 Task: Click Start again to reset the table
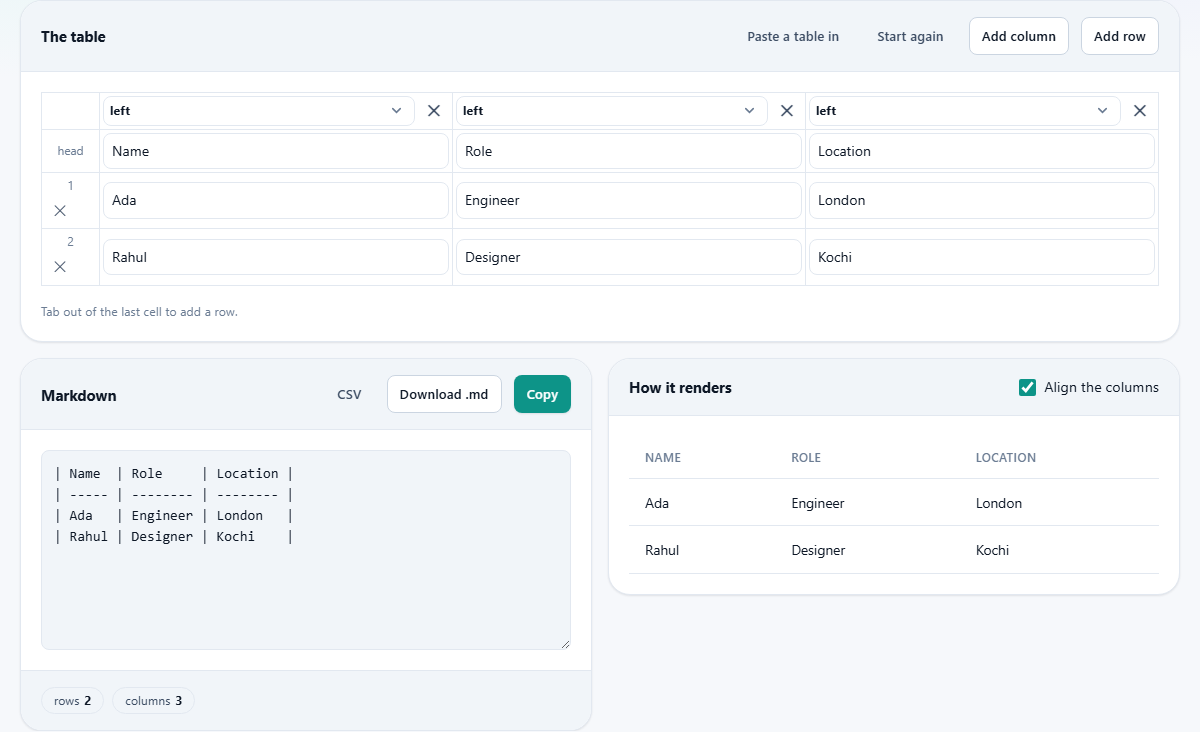[910, 36]
